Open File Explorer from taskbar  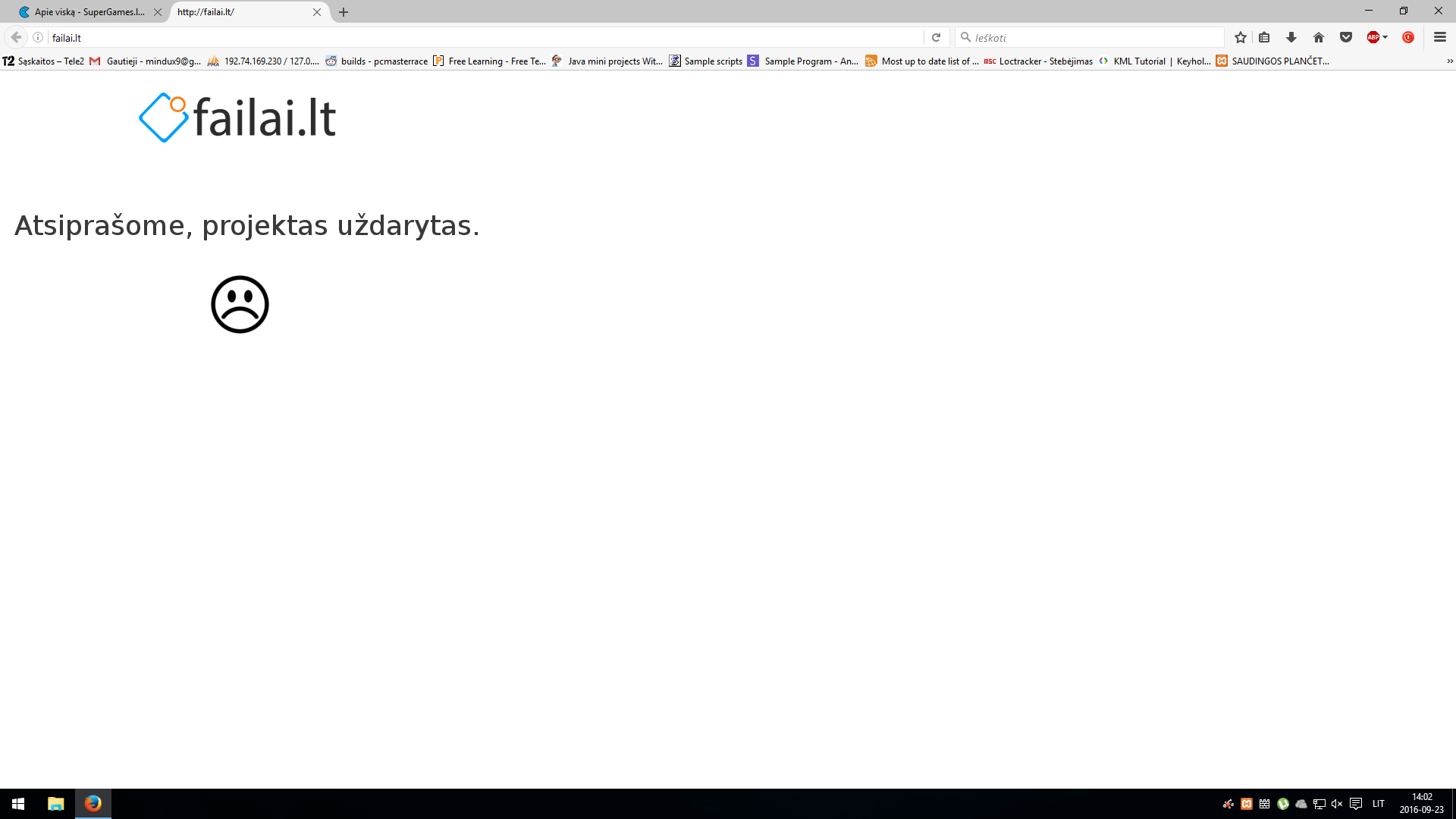point(56,804)
